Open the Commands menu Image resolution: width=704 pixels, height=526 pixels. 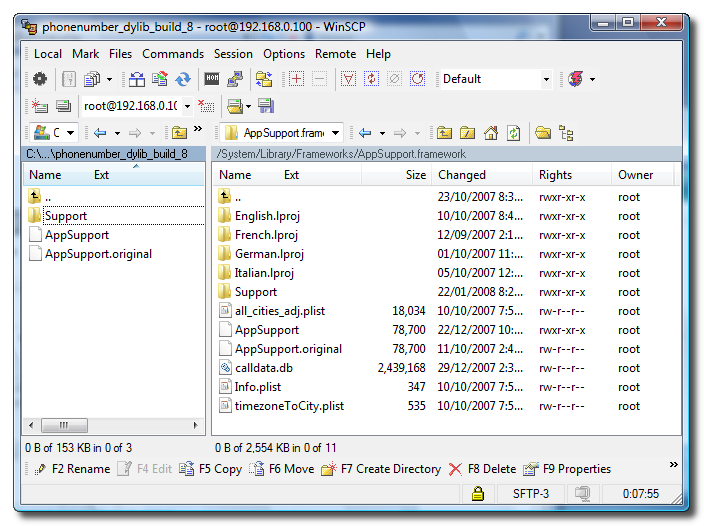tap(173, 54)
